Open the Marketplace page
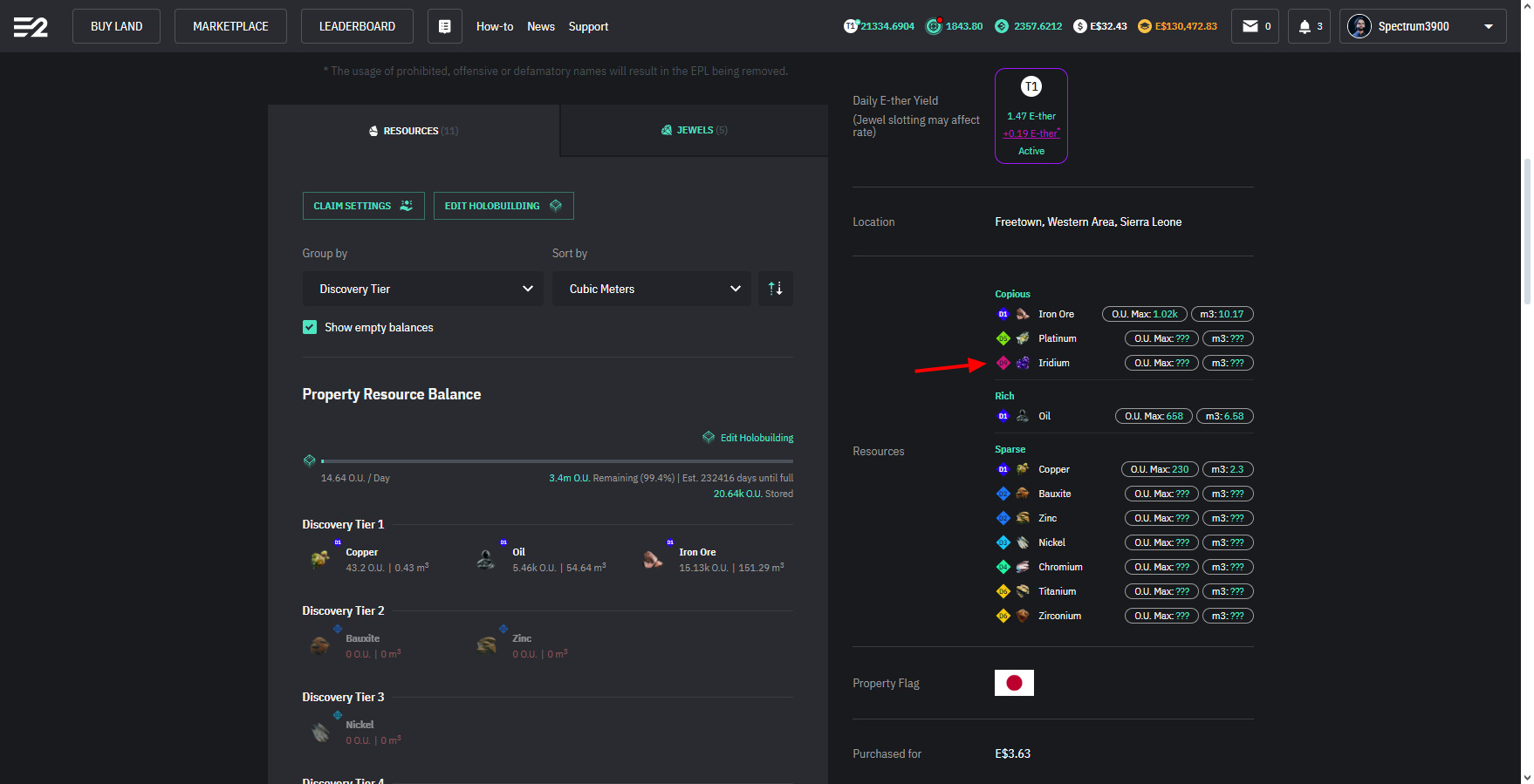This screenshot has width=1534, height=784. (230, 26)
